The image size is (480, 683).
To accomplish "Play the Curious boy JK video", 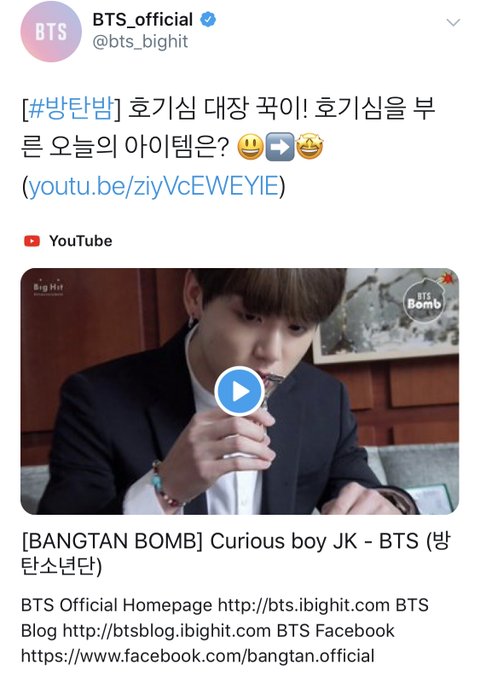I will tap(240, 391).
